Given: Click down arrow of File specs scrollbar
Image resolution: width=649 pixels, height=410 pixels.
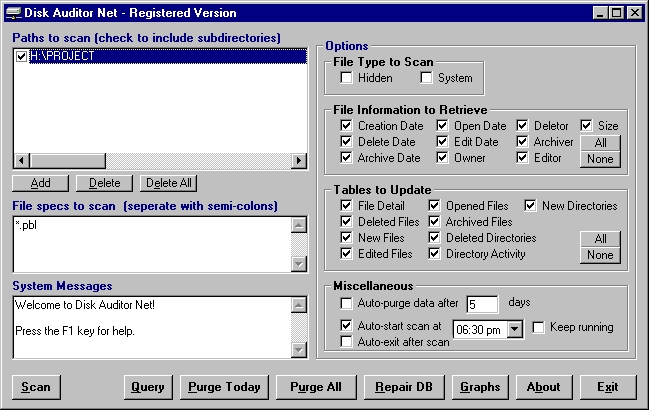Looking at the screenshot, I should click(299, 264).
